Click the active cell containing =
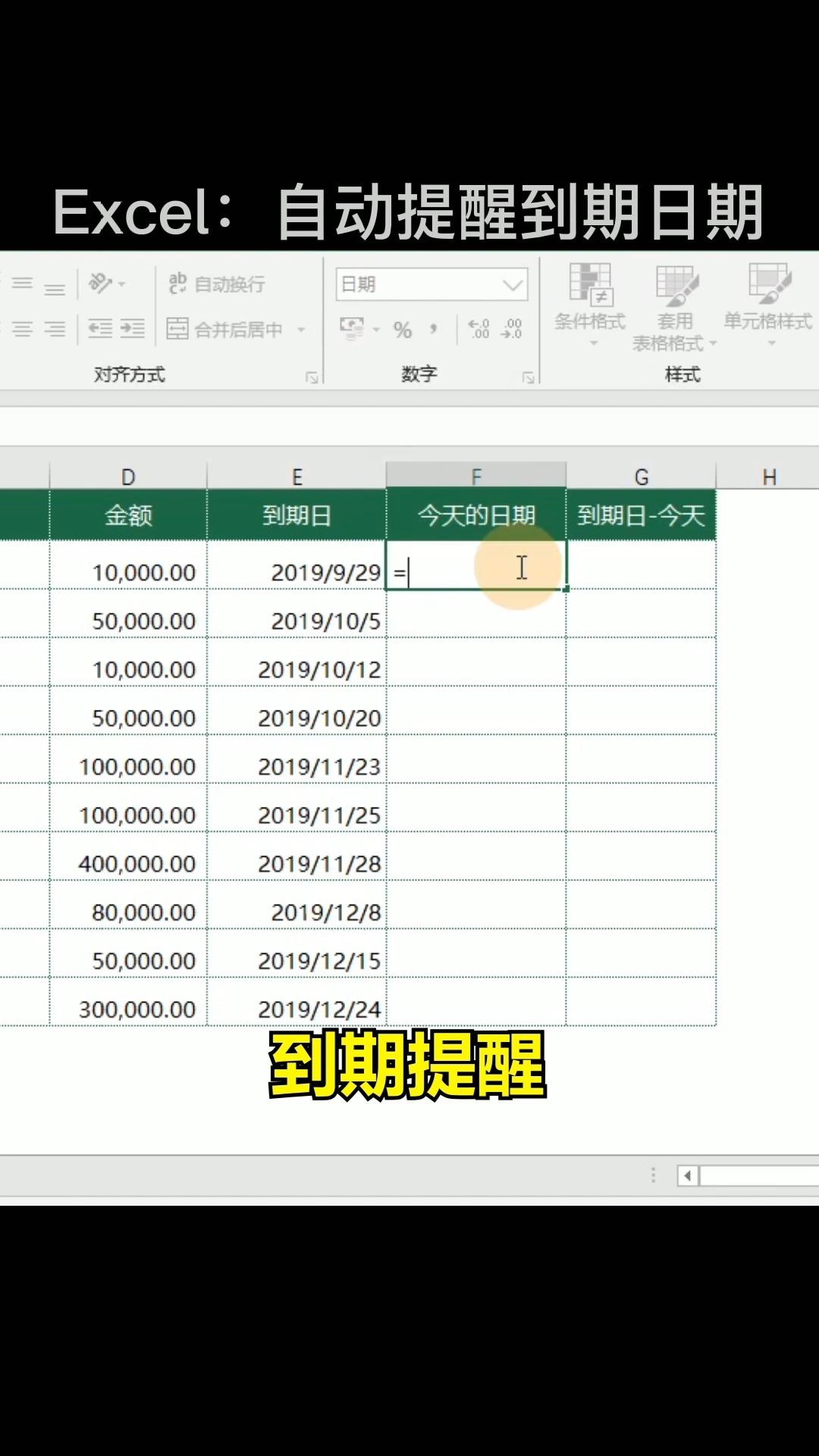The image size is (819, 1456). click(x=476, y=565)
